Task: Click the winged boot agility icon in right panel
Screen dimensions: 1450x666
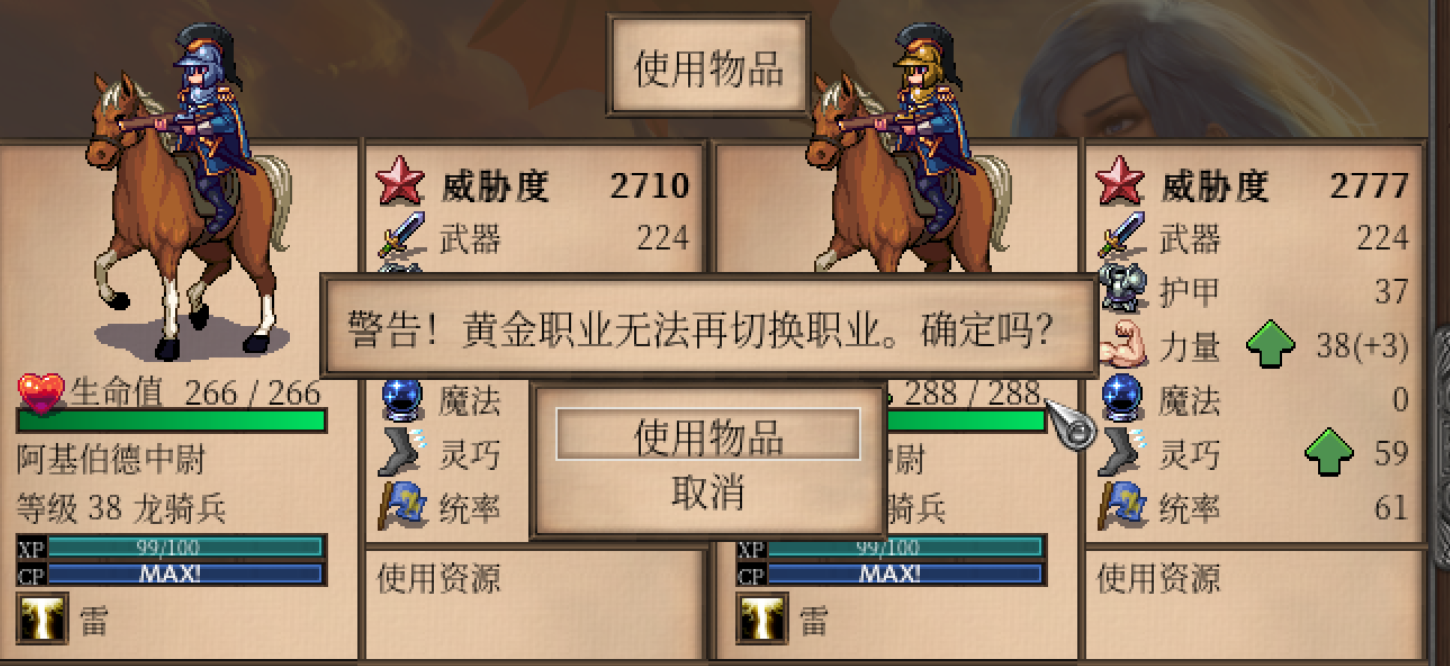Action: tap(1120, 454)
